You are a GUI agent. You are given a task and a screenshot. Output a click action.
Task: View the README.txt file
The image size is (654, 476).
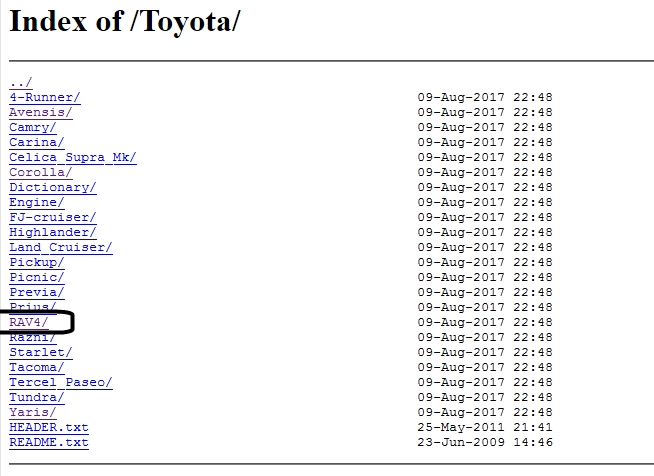[48, 442]
